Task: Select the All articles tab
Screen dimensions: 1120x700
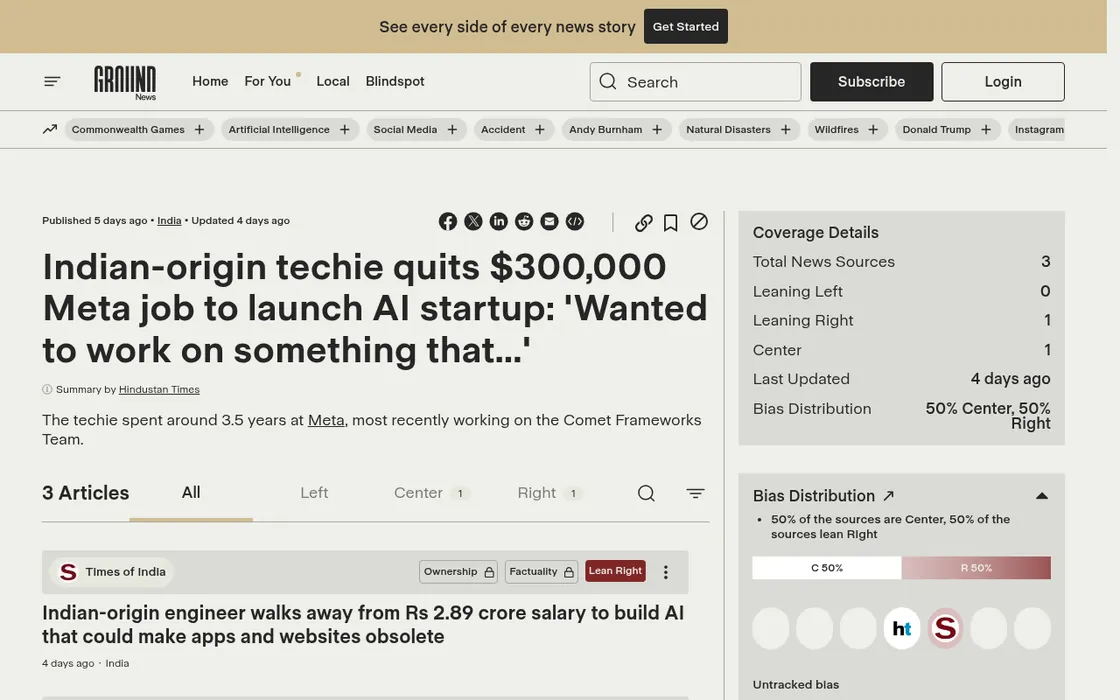Action: tap(191, 493)
